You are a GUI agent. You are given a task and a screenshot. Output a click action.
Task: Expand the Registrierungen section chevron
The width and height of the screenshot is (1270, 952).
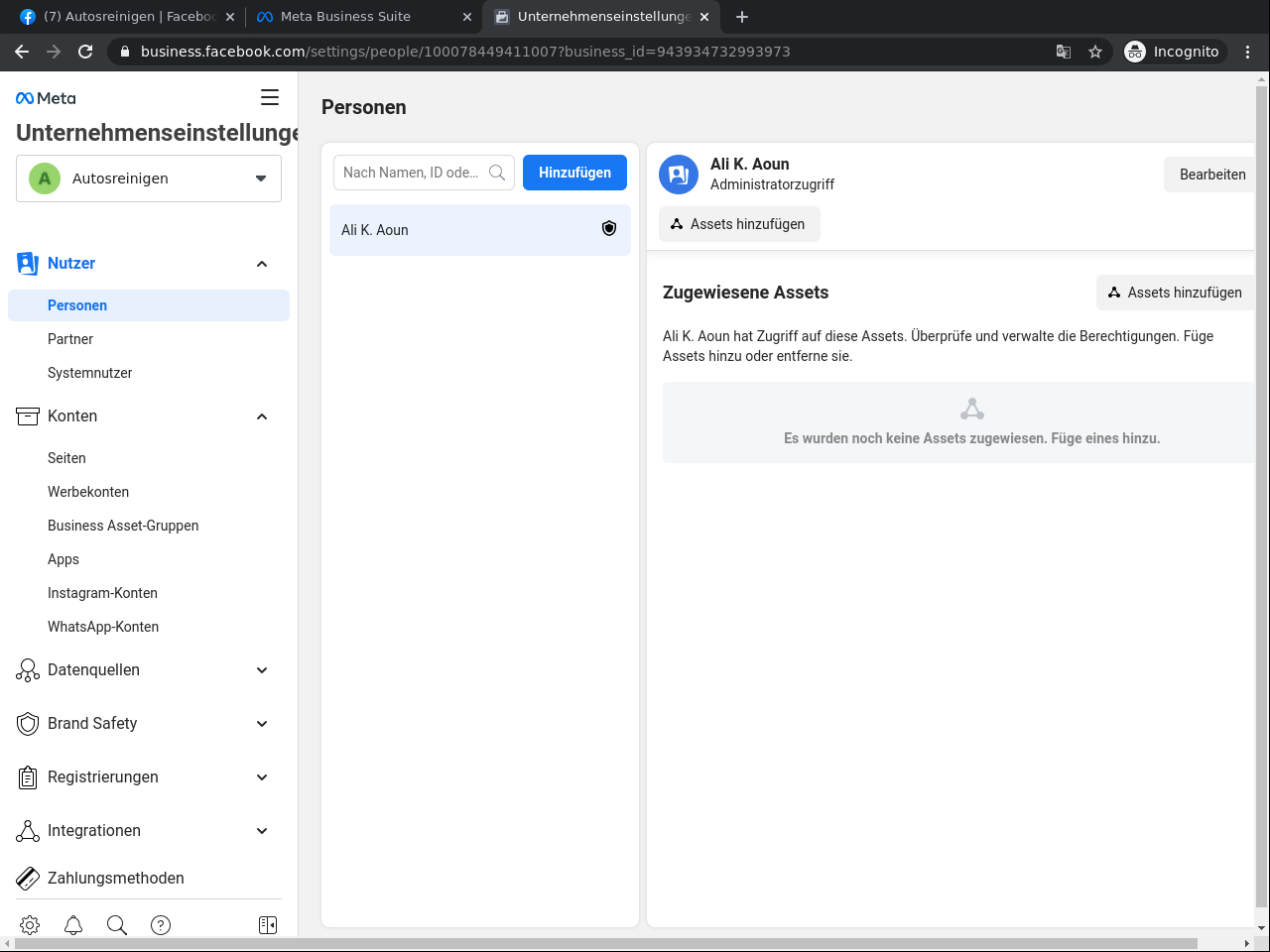click(262, 777)
